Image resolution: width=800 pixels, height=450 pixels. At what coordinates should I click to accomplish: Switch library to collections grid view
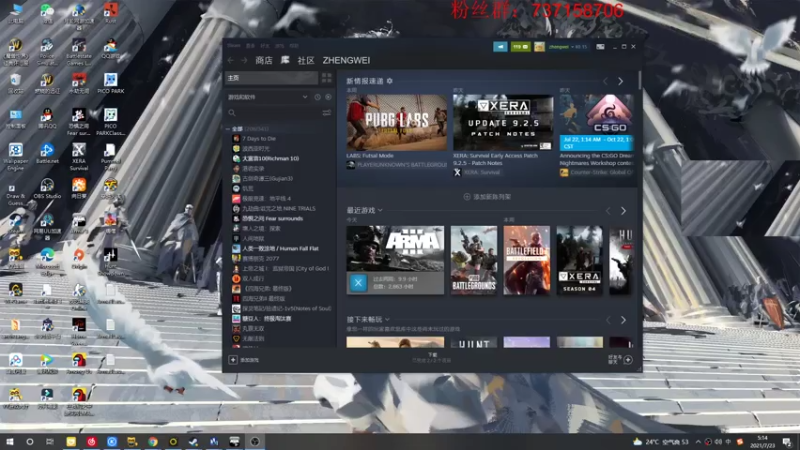(x=327, y=78)
